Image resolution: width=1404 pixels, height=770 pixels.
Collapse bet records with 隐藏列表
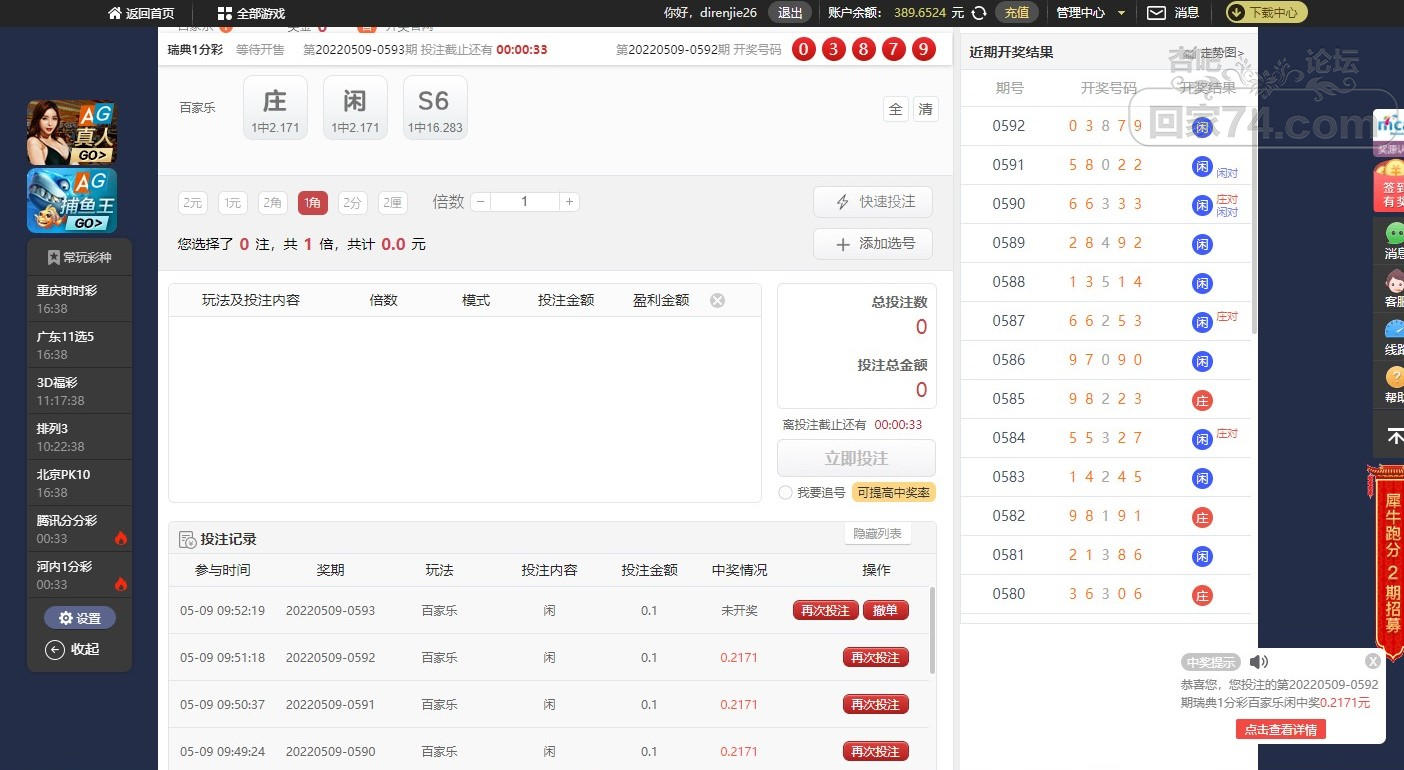pos(877,534)
